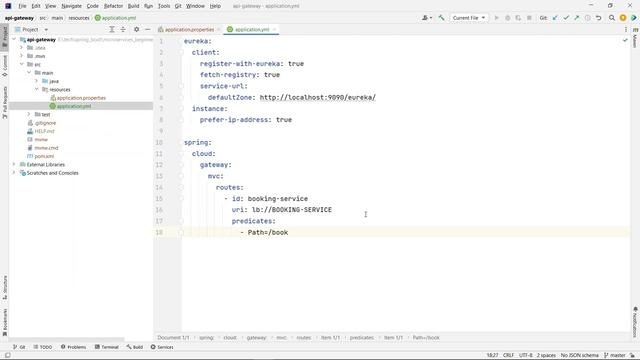
Task: Expand the java folder
Action: (x=37, y=81)
